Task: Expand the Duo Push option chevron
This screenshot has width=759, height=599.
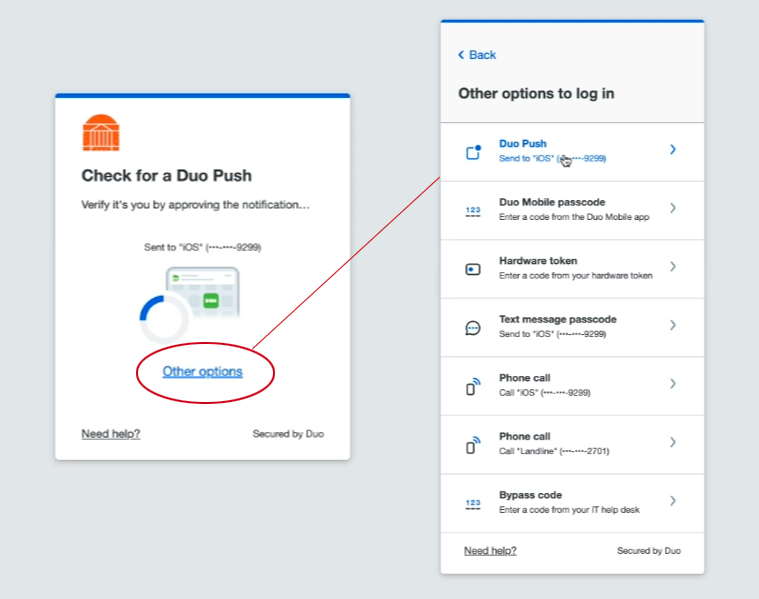Action: (x=673, y=150)
